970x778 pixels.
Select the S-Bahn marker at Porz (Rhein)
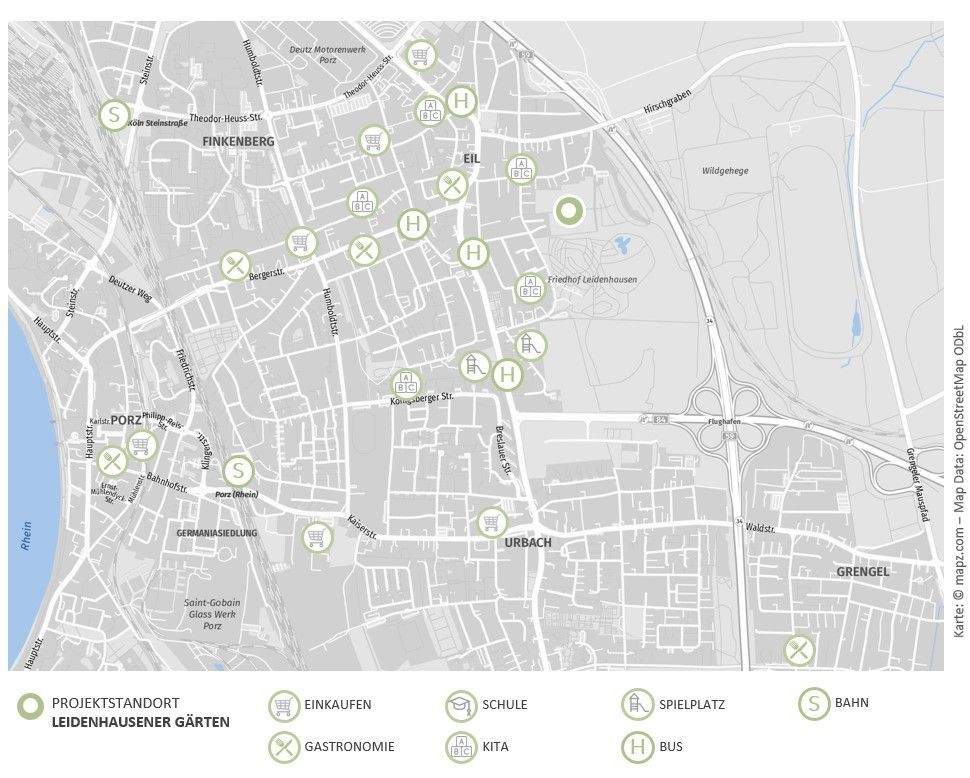coord(238,470)
